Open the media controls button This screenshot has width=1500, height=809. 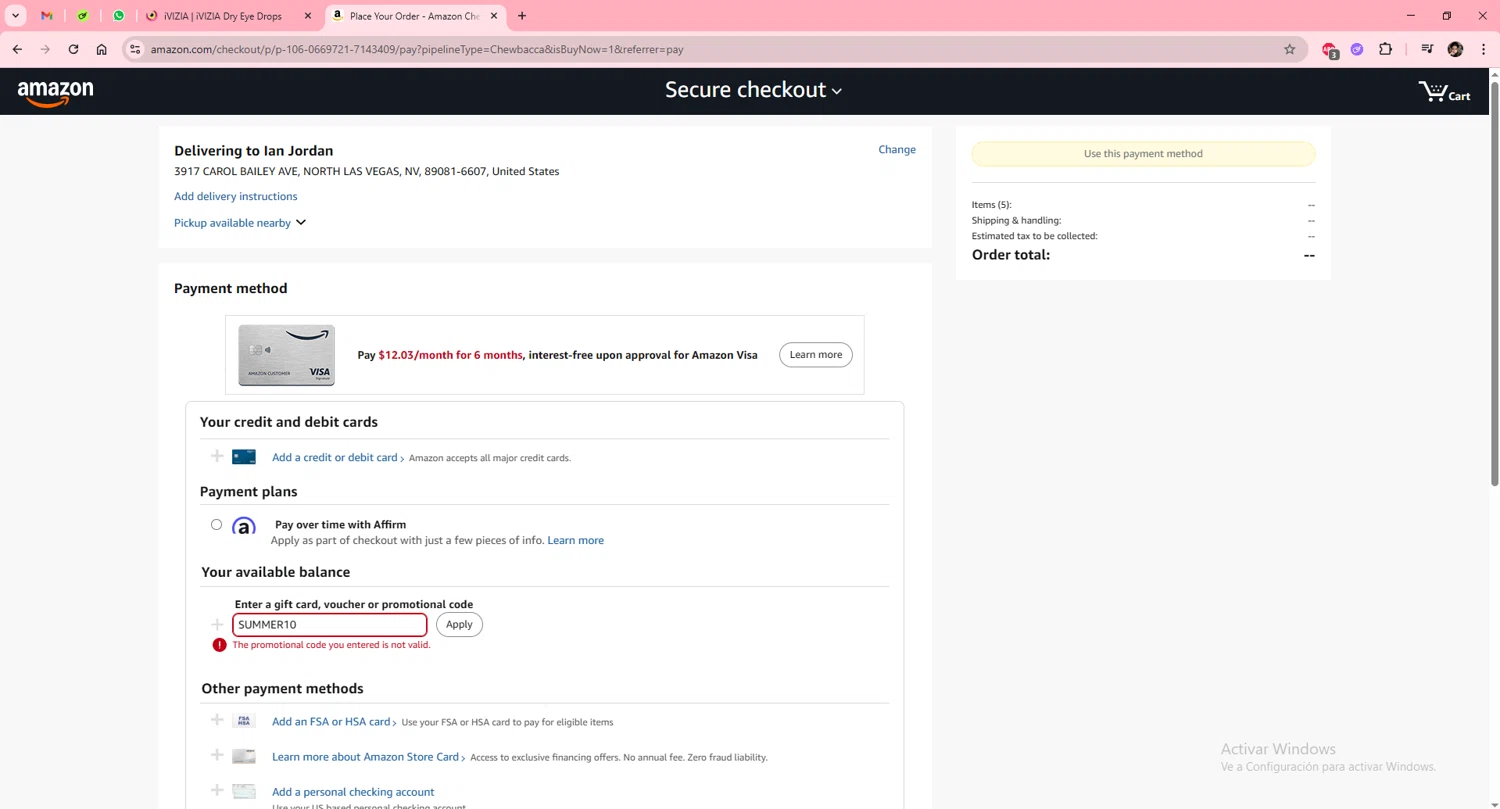1427,49
